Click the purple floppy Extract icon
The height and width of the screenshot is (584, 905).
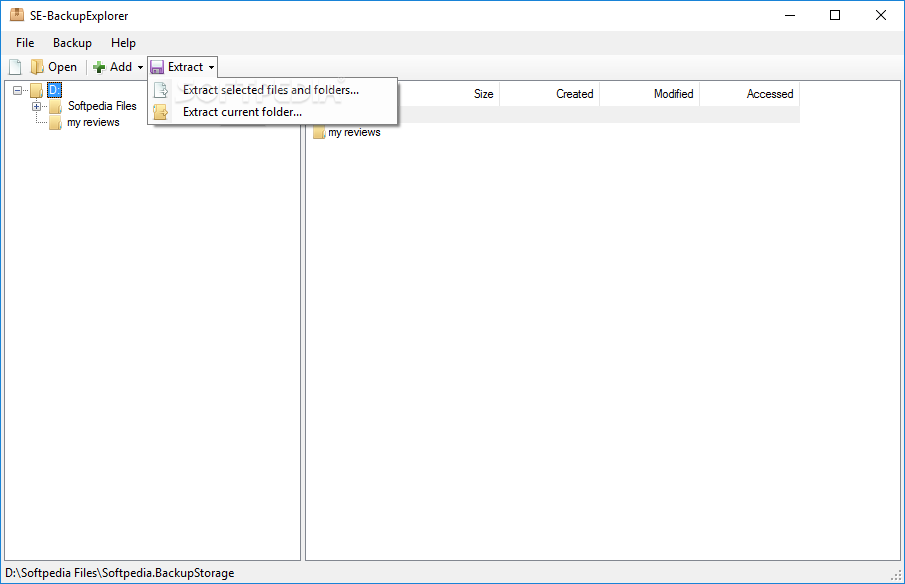pyautogui.click(x=157, y=68)
